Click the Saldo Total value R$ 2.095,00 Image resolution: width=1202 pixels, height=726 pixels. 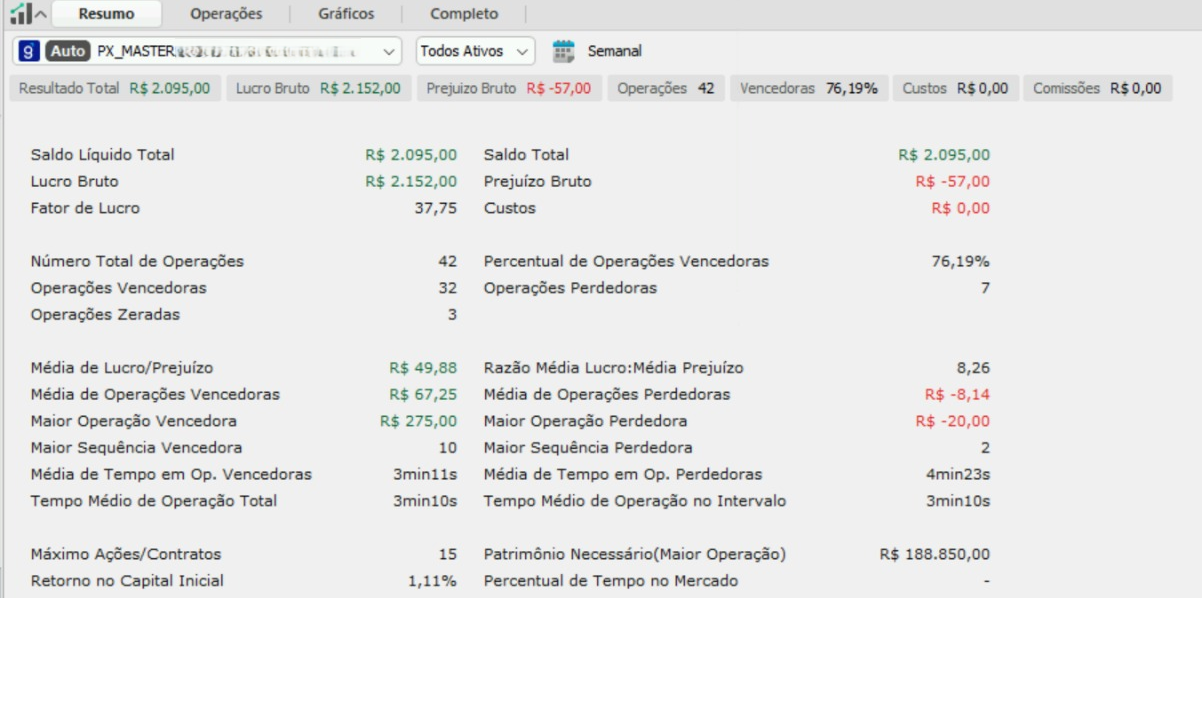[944, 155]
